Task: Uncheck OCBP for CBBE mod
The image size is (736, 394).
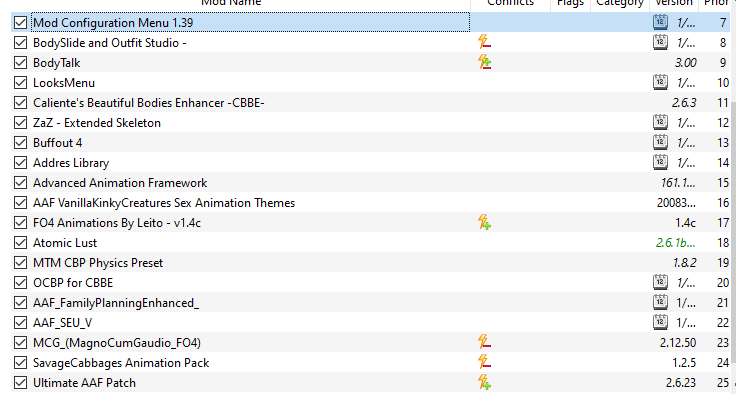Action: click(20, 283)
